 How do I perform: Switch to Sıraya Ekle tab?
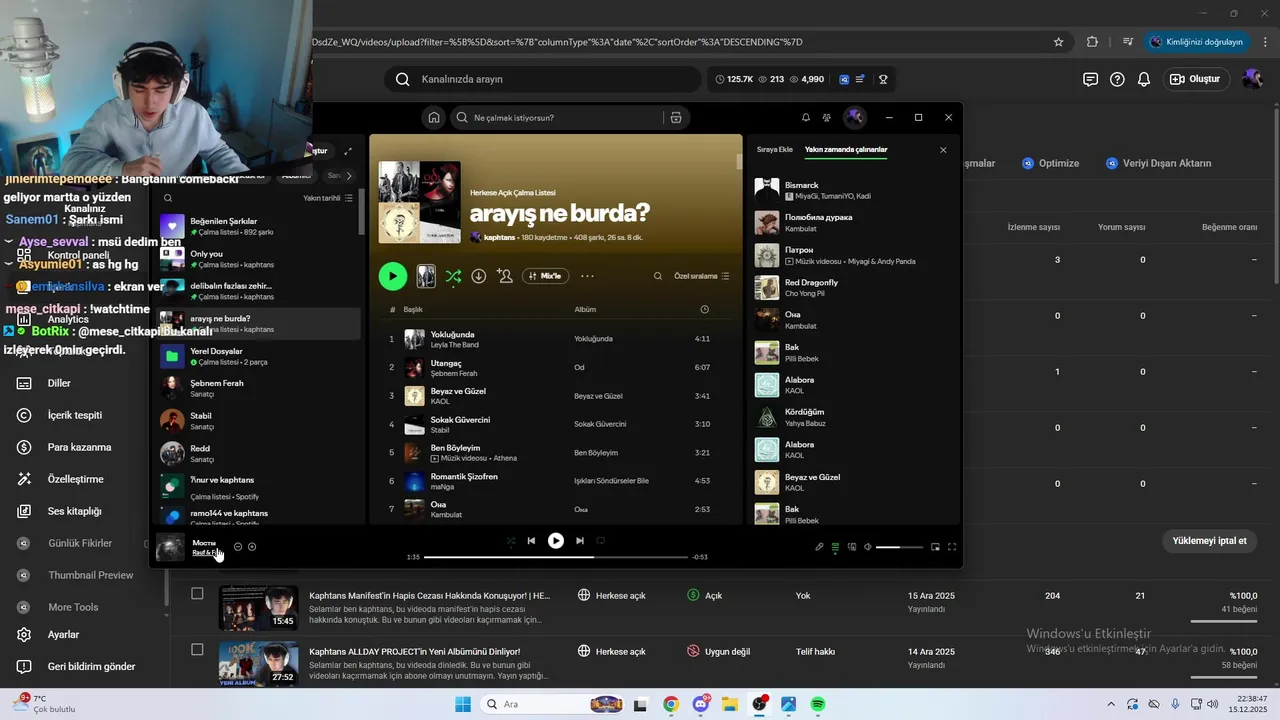(775, 149)
